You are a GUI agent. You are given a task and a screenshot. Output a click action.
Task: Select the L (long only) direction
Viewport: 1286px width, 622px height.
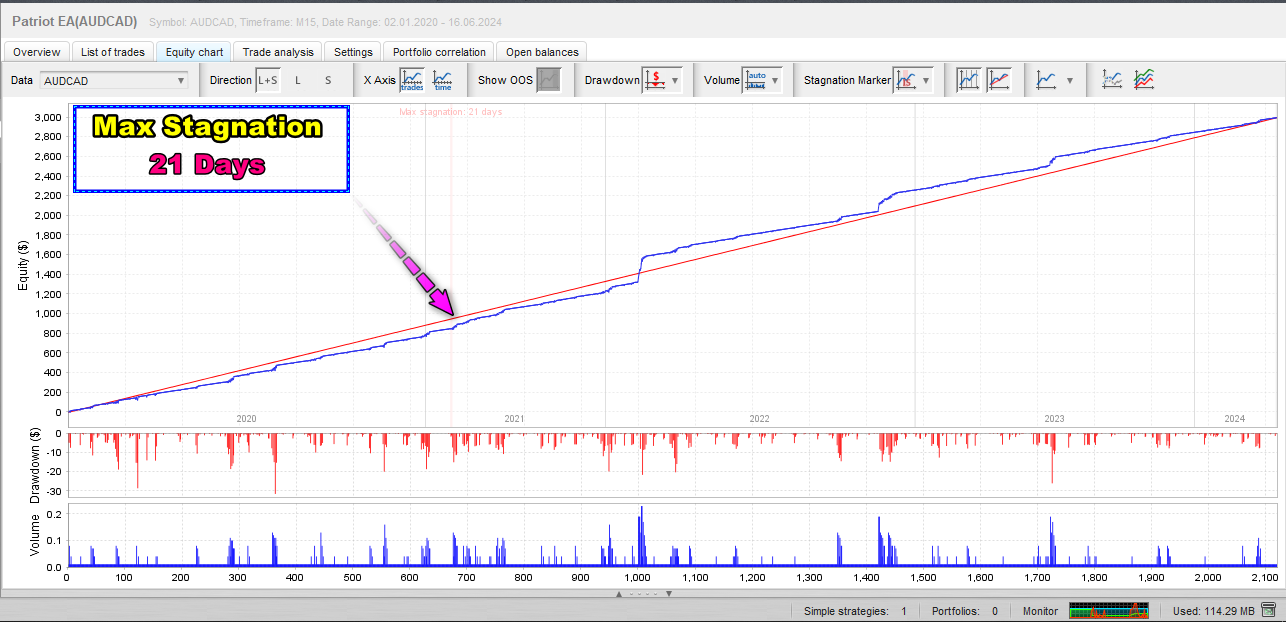297,80
